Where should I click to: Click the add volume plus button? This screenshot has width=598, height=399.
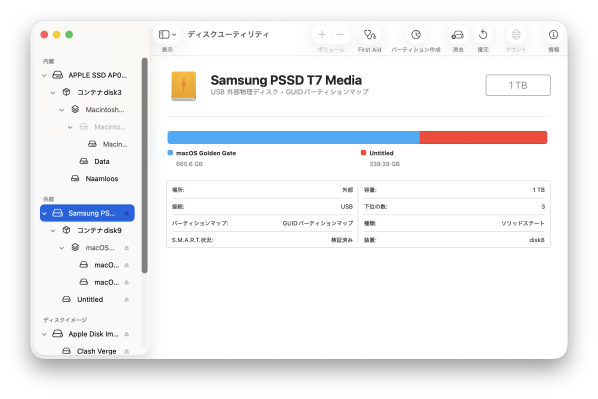pyautogui.click(x=322, y=35)
